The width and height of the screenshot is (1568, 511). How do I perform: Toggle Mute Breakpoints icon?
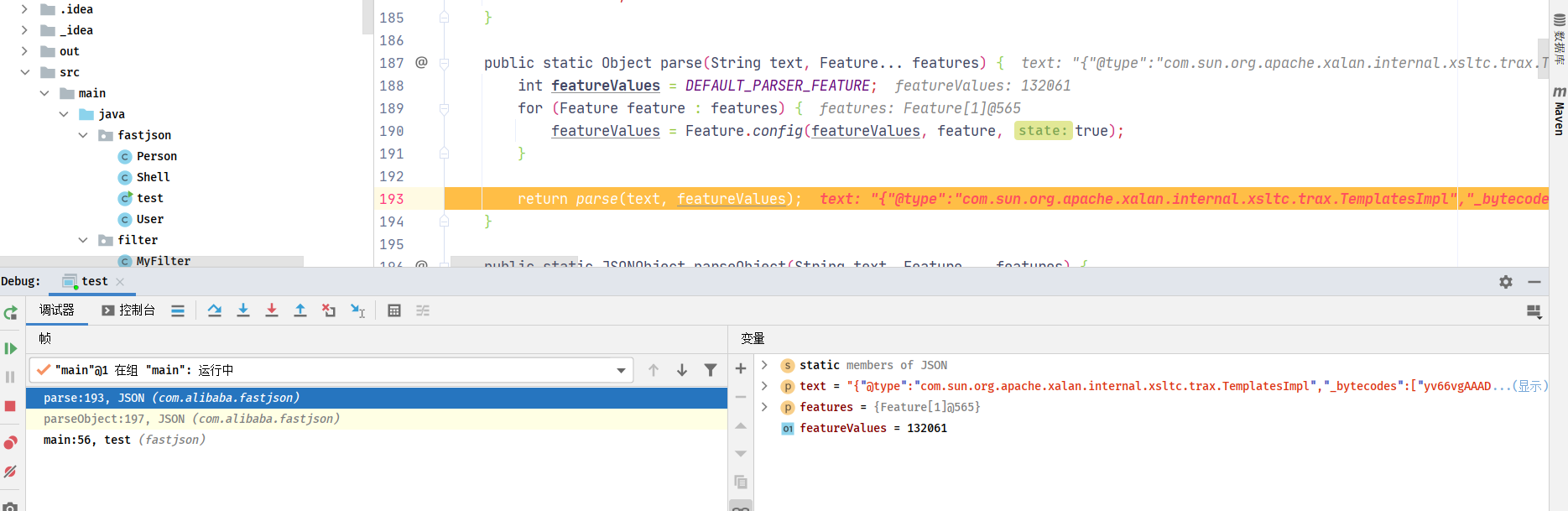[10, 472]
